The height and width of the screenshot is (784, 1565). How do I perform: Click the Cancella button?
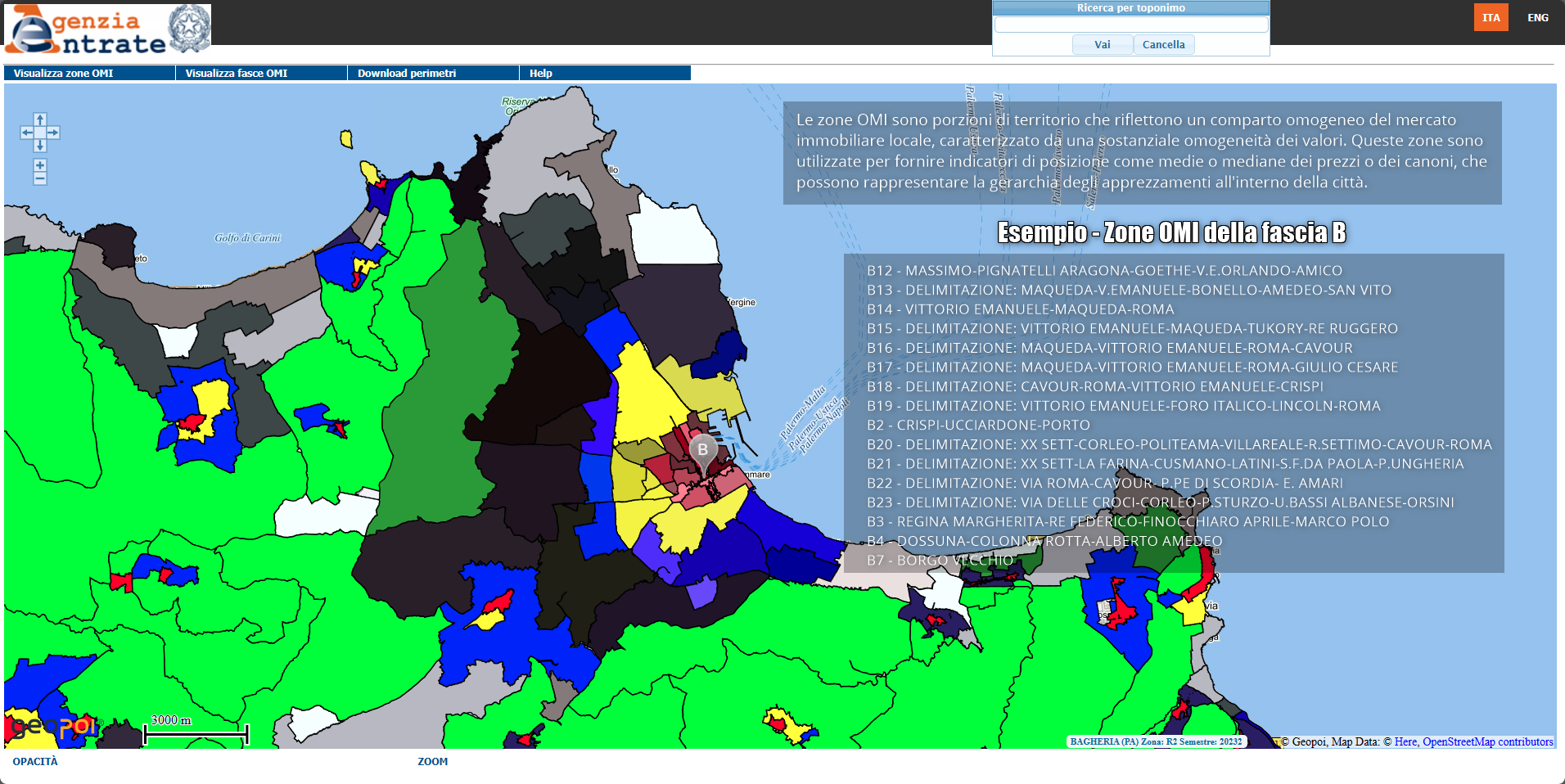point(1164,45)
